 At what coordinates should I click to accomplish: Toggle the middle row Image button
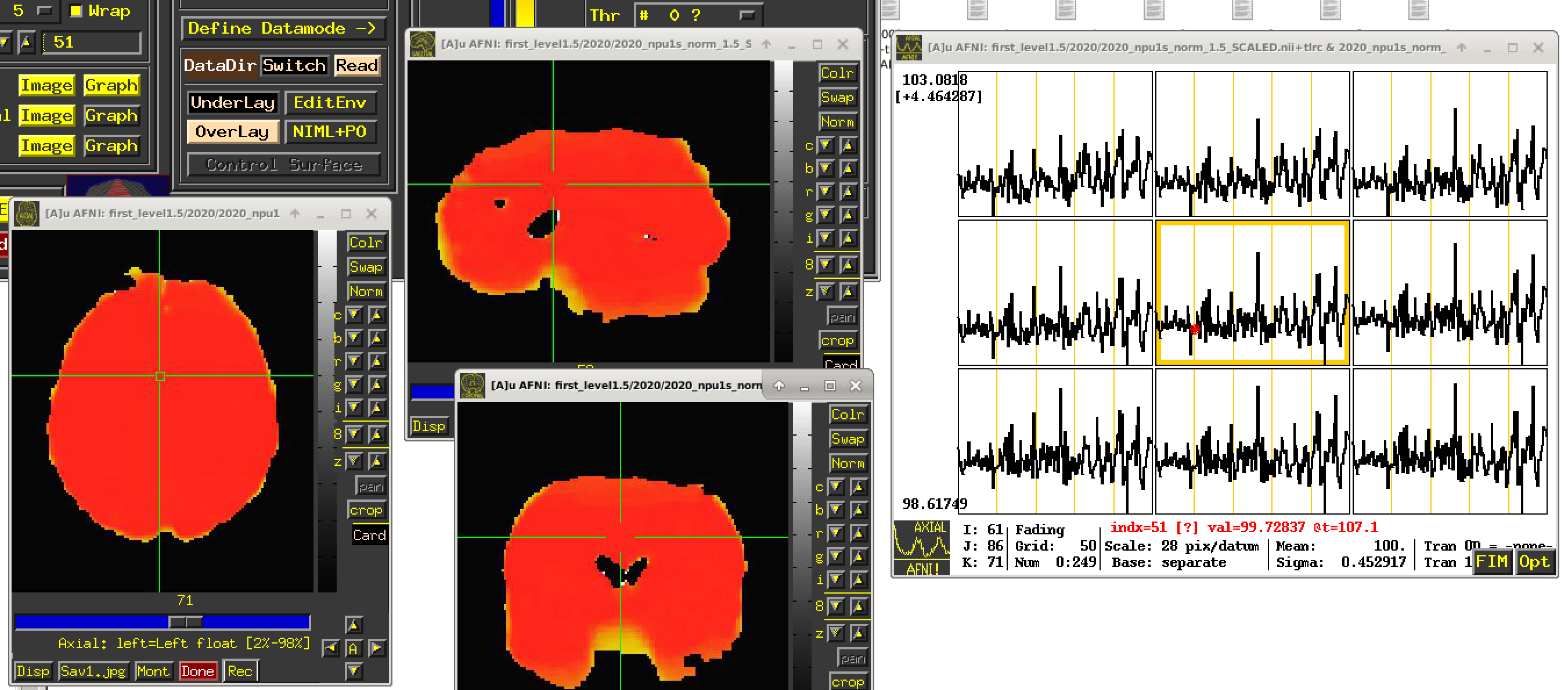point(47,115)
